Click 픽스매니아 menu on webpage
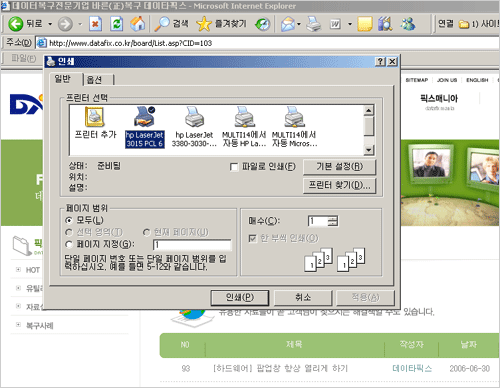This screenshot has height=388, width=500. 439,98
